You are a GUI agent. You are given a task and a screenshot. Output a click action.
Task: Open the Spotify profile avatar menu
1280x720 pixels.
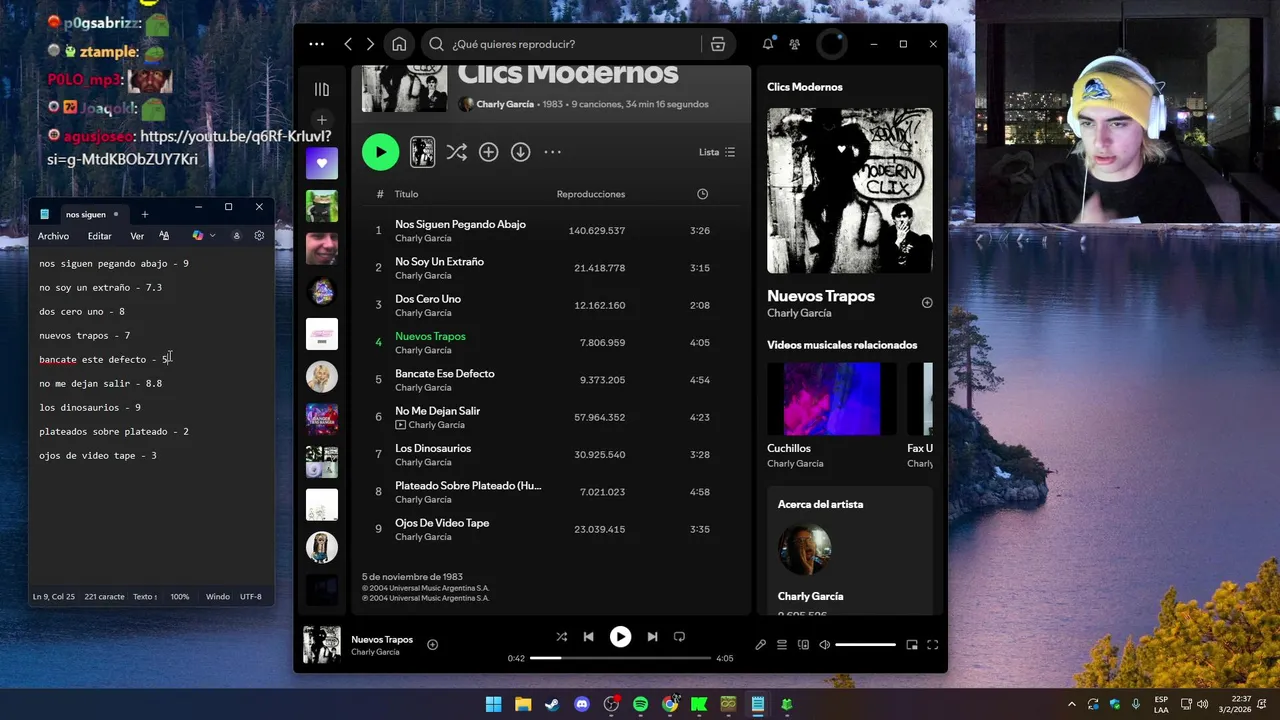point(831,44)
